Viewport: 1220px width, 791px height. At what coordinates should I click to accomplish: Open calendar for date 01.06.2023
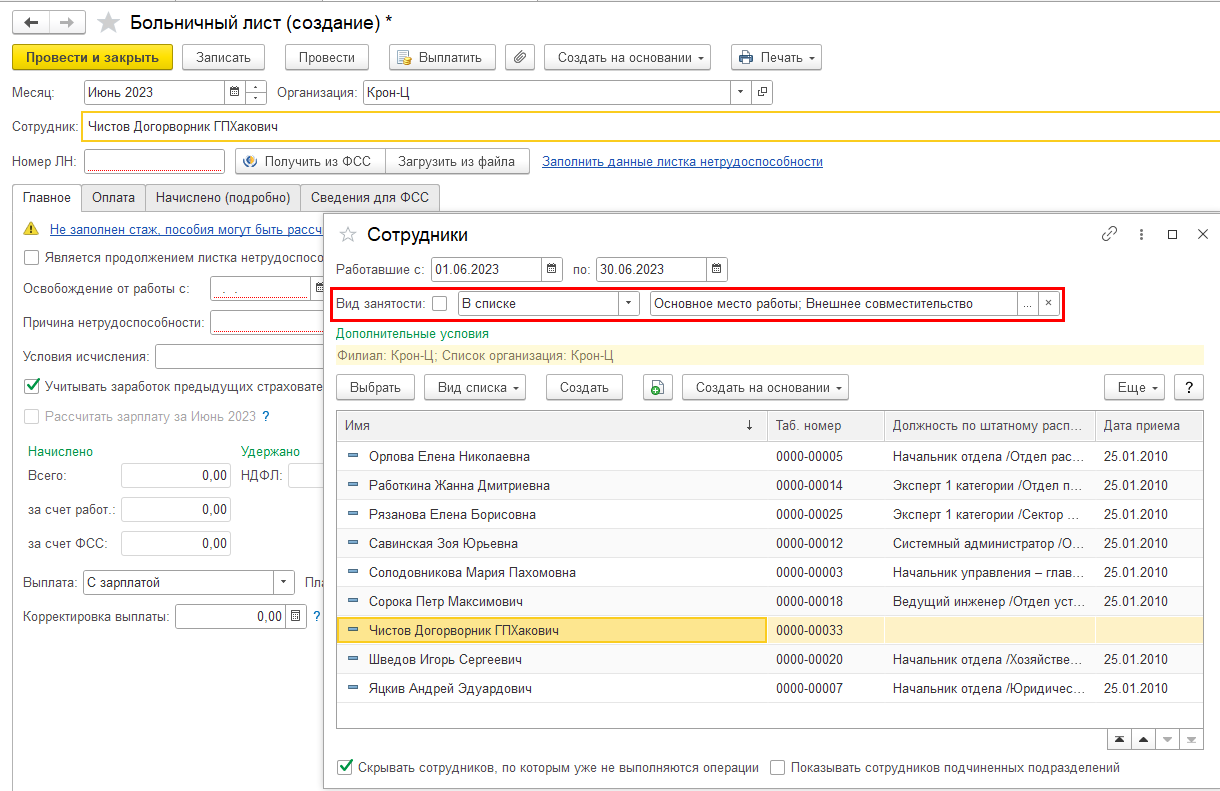552,269
